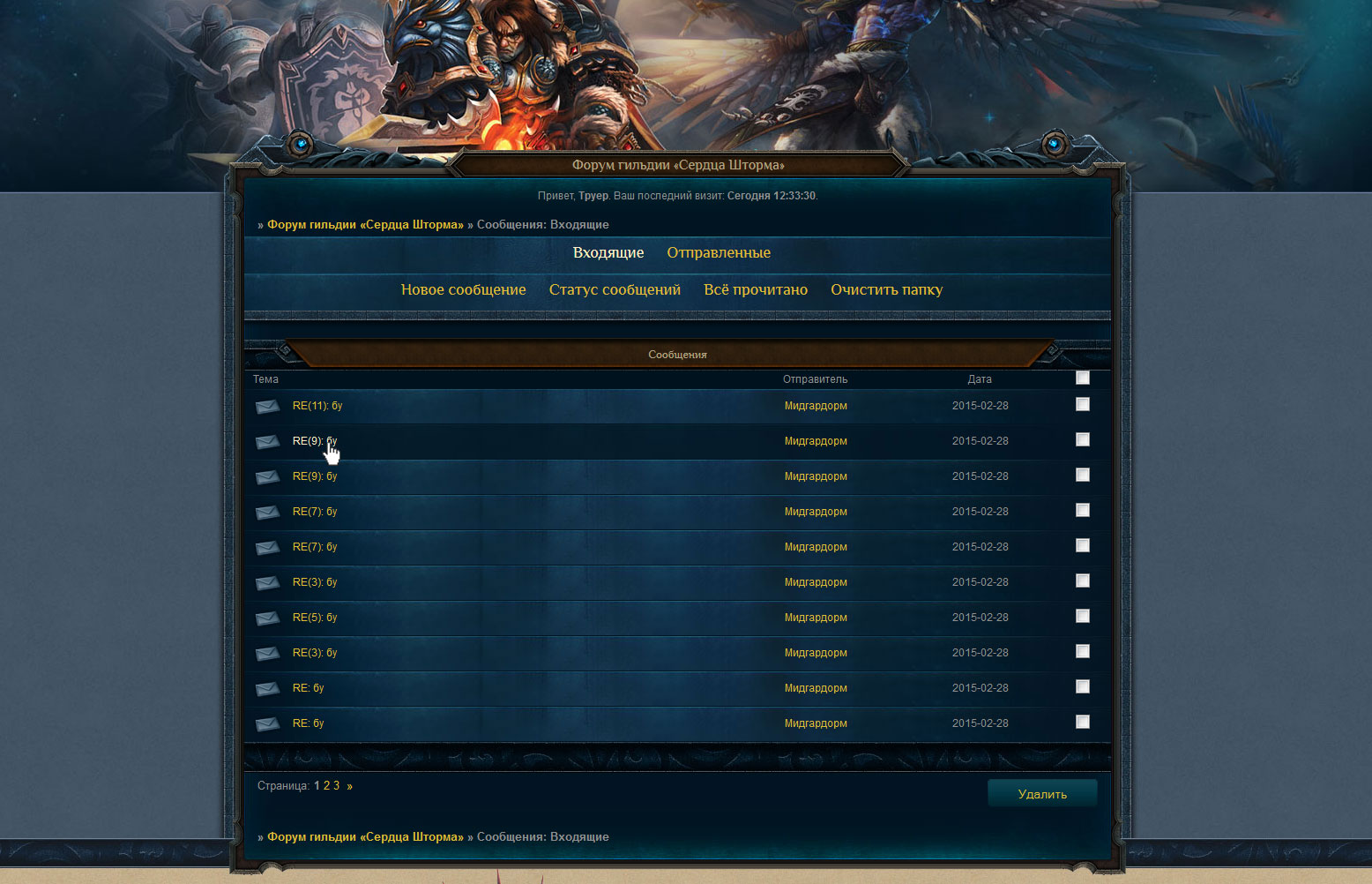This screenshot has width=1372, height=884.
Task: Open sender Мидгардорм in the RE(11) row
Action: tap(816, 406)
